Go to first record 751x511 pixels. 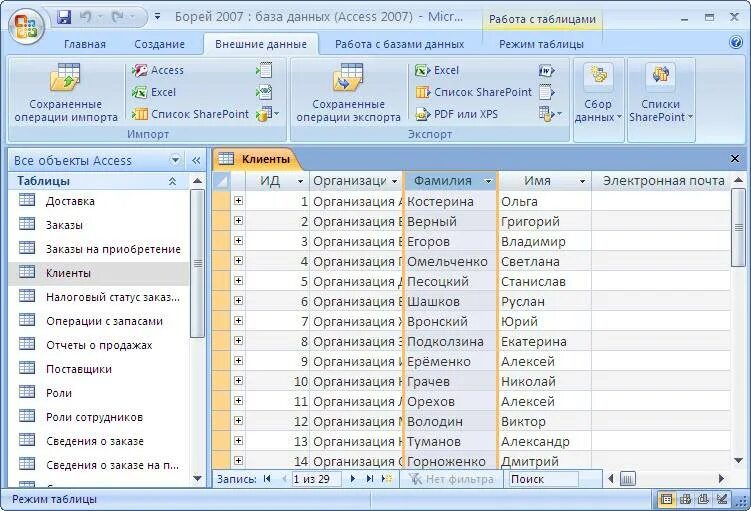coord(267,478)
